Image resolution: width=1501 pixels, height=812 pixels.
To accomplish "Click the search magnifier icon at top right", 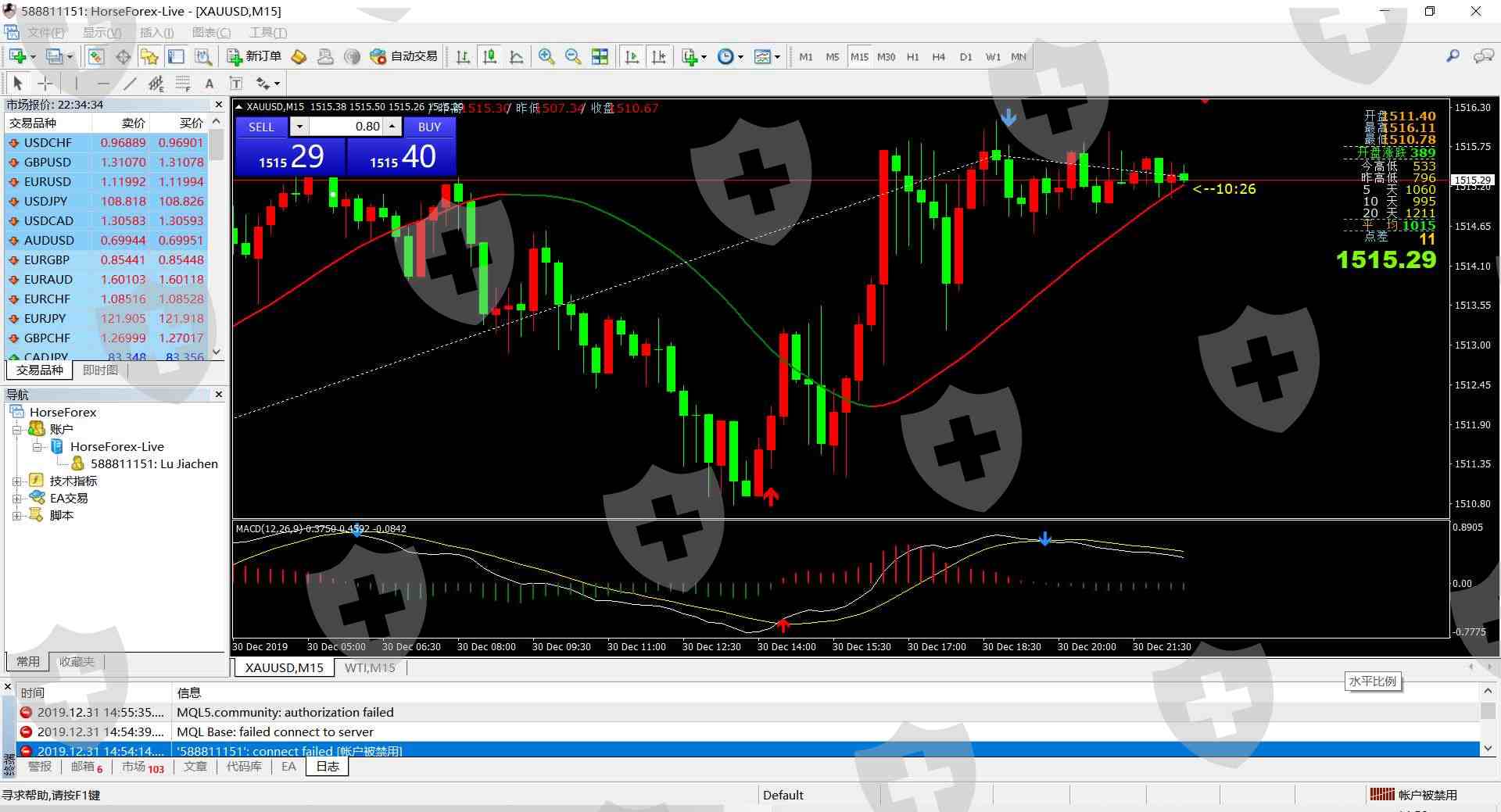I will tap(1453, 56).
